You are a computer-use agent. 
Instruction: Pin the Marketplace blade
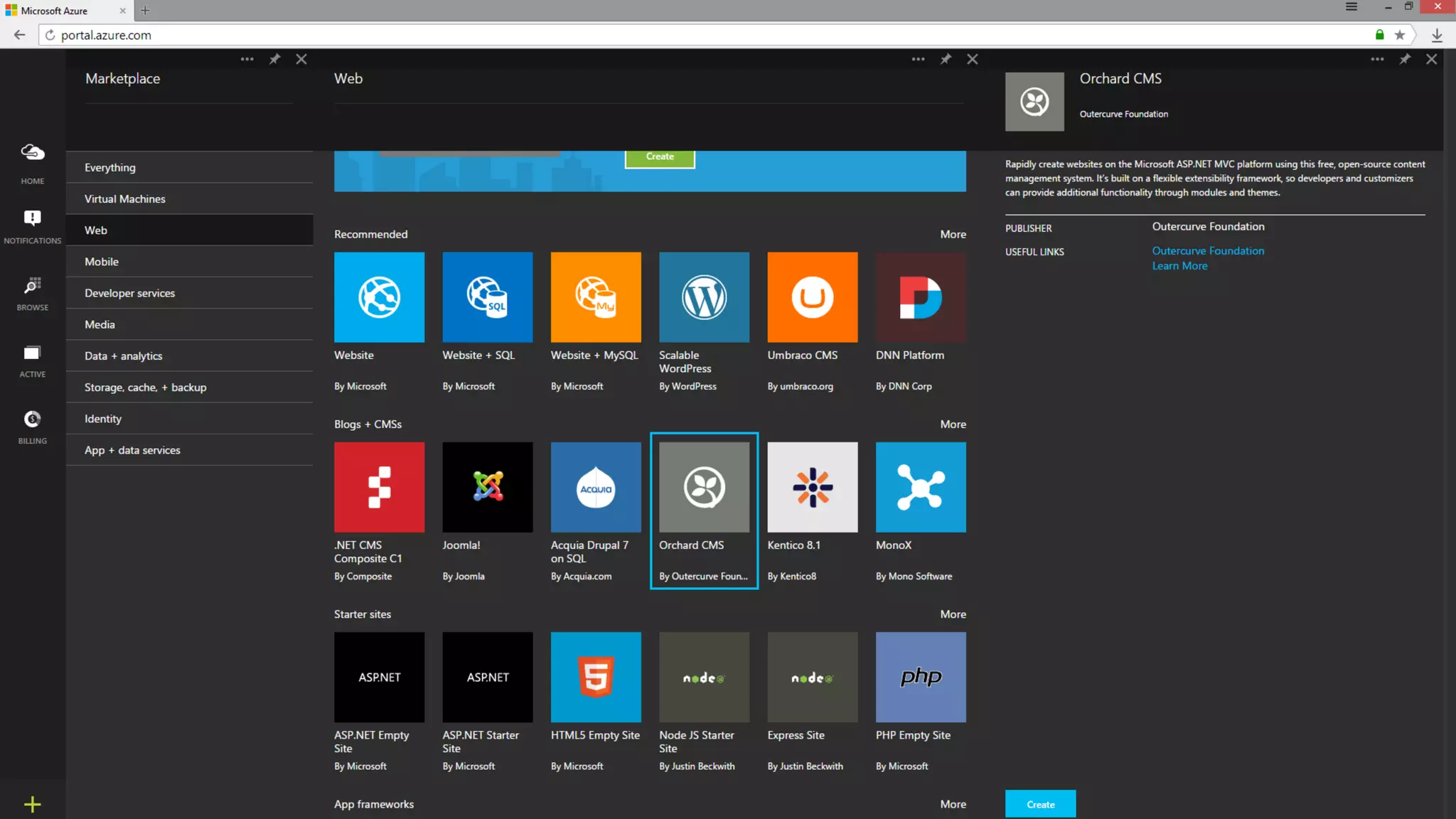pyautogui.click(x=274, y=59)
